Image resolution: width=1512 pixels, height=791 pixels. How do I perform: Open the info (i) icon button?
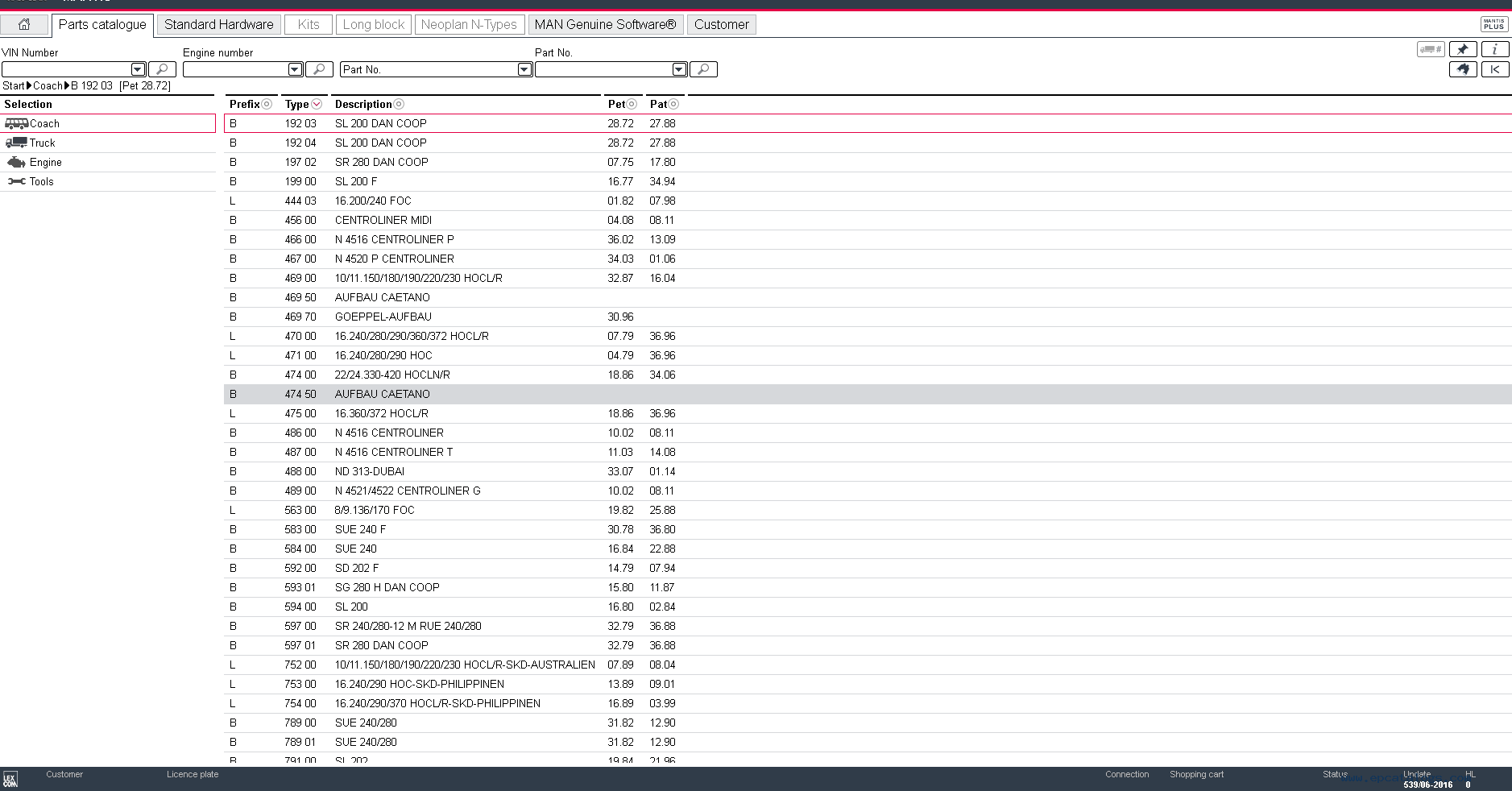tap(1494, 49)
